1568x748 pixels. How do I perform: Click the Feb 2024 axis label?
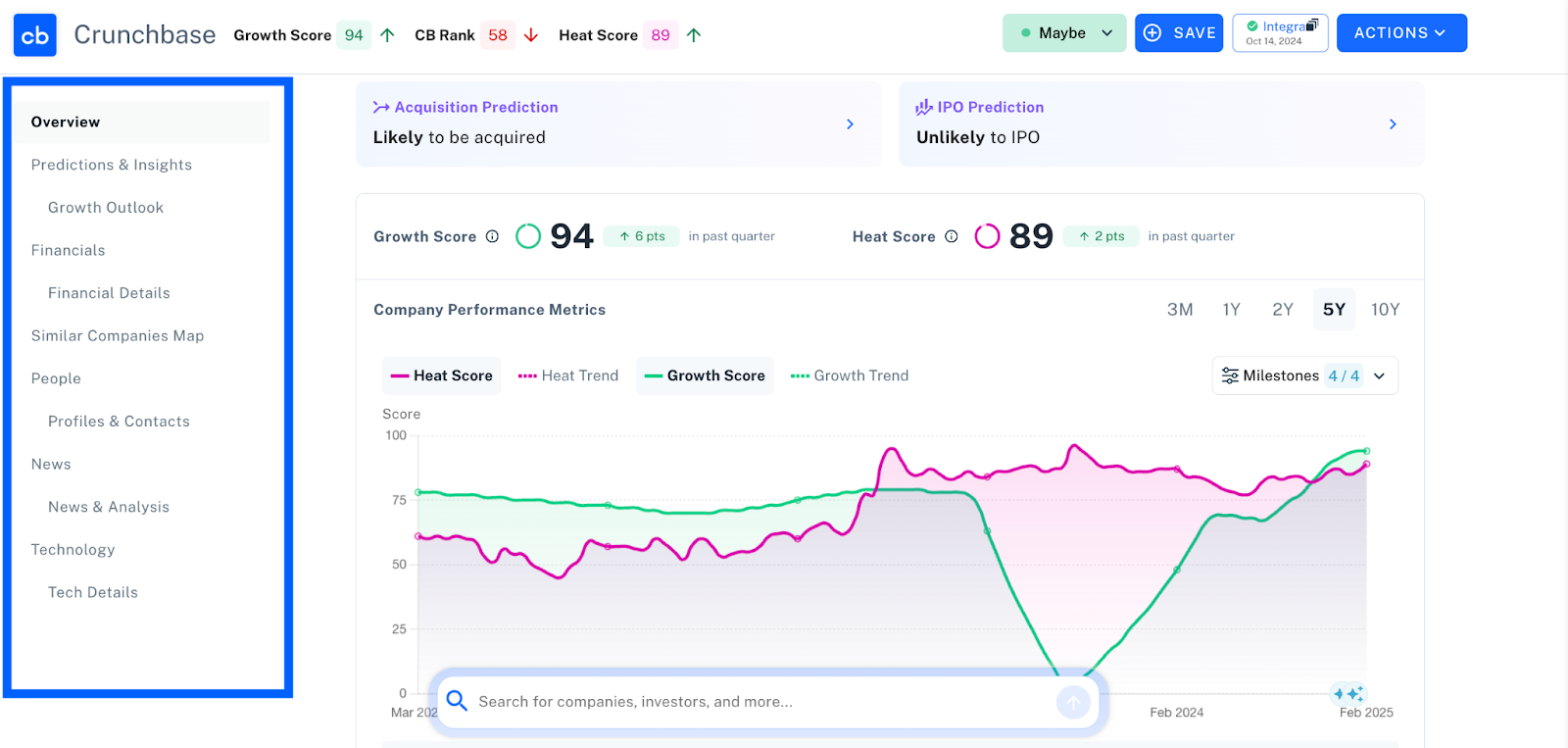coord(1177,713)
